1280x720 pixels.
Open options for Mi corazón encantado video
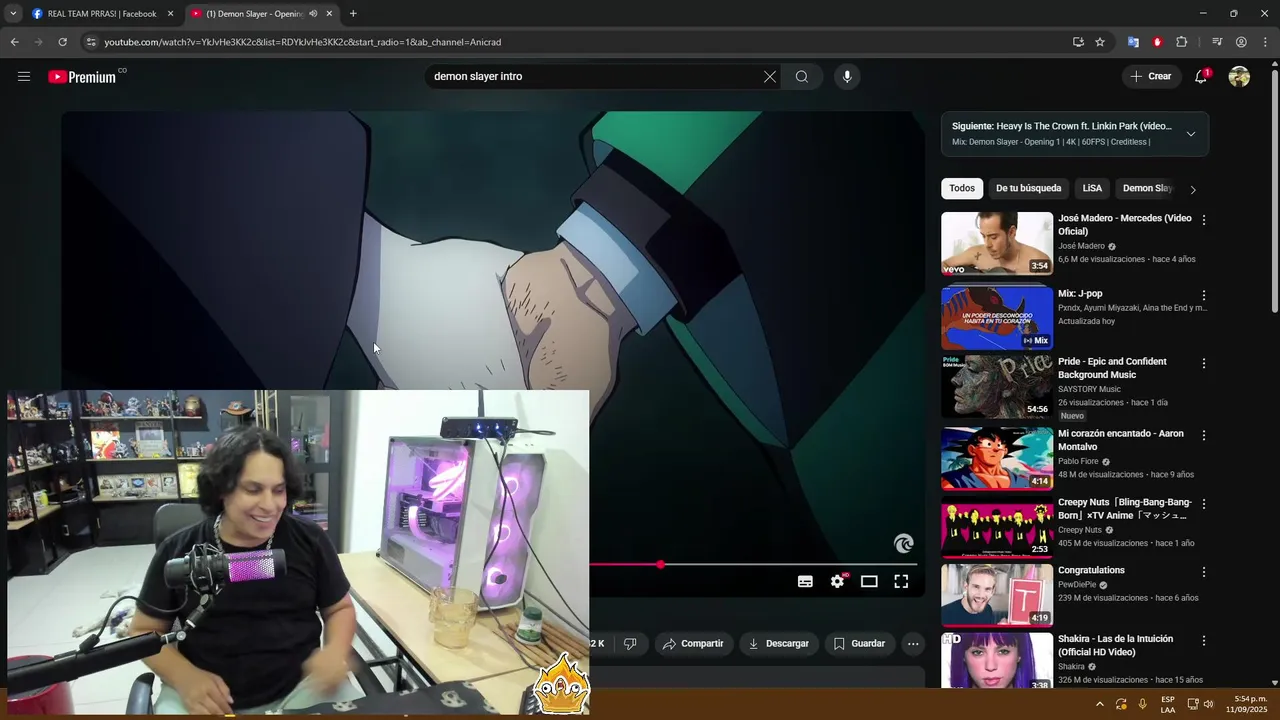[1204, 435]
